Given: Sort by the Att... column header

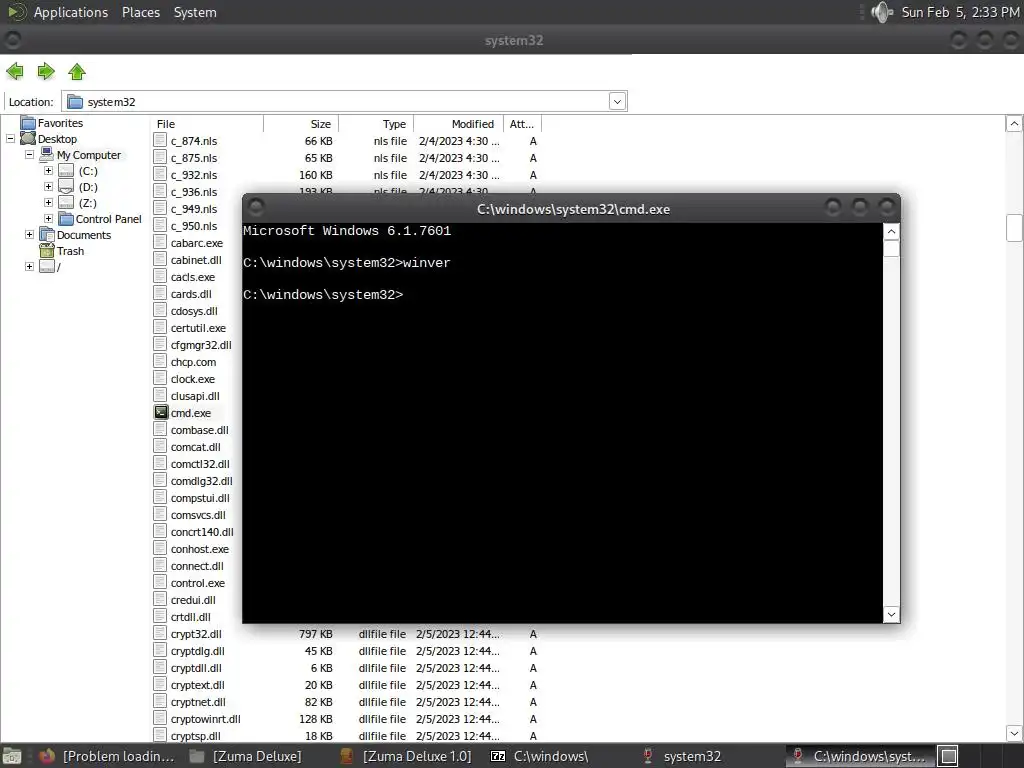Looking at the screenshot, I should click(522, 123).
